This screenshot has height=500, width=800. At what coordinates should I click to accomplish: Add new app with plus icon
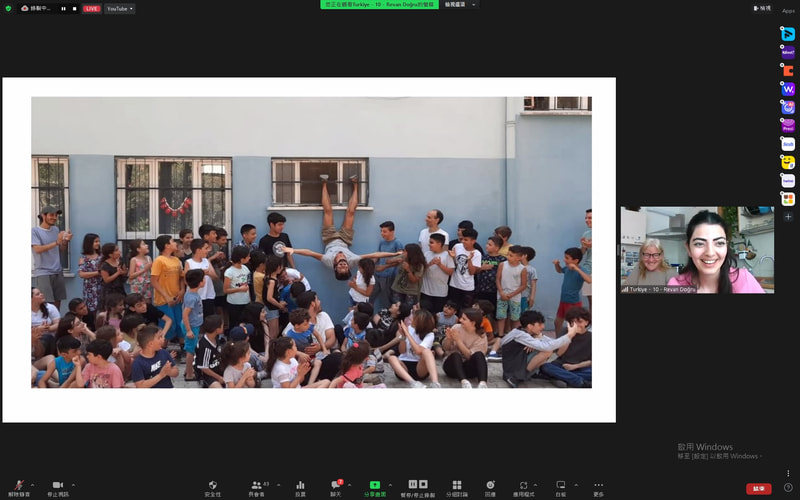pyautogui.click(x=788, y=217)
